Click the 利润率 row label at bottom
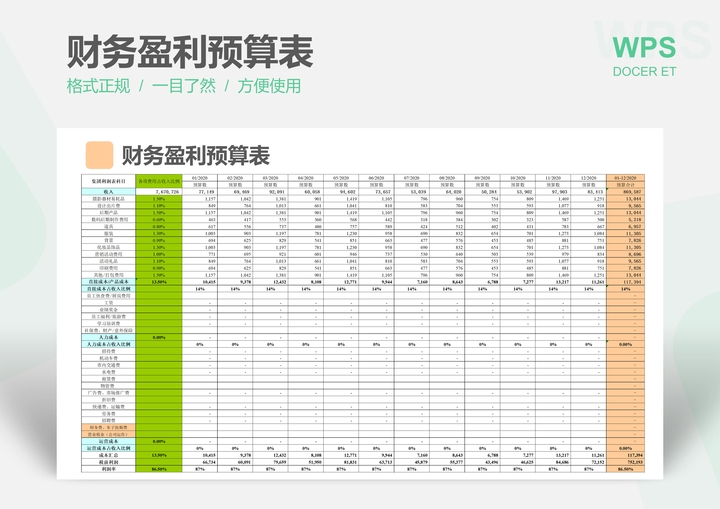 pos(108,468)
